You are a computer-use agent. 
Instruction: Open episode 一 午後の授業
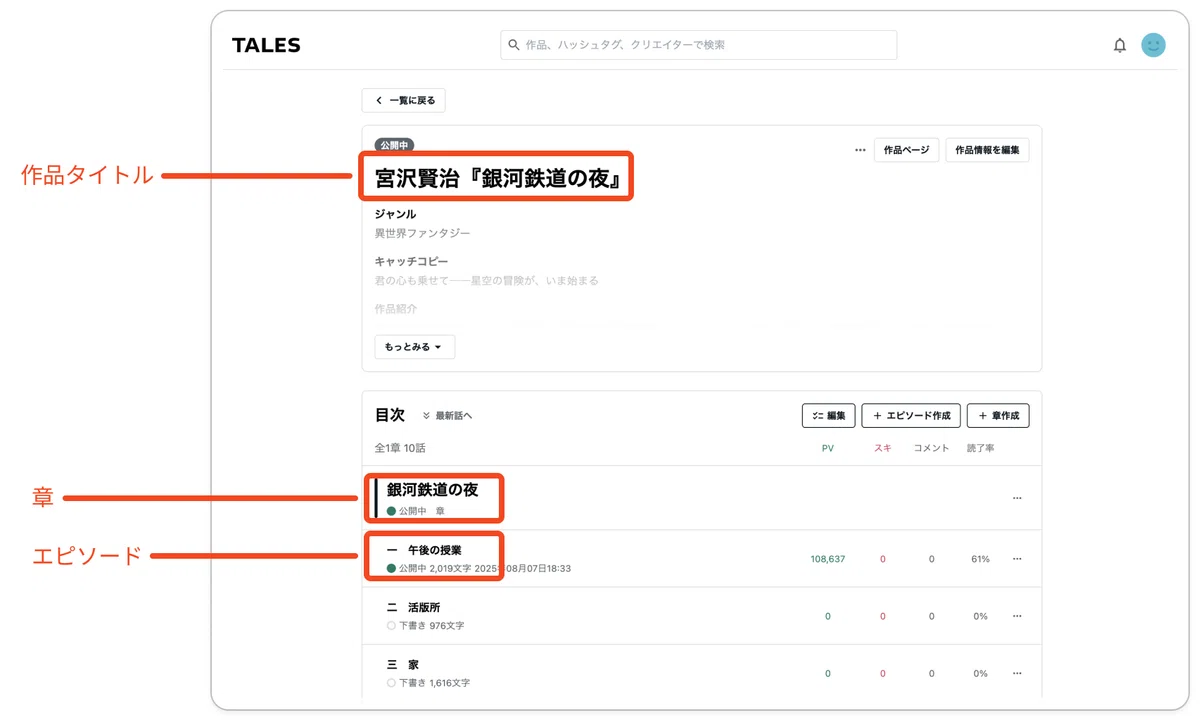(x=424, y=550)
